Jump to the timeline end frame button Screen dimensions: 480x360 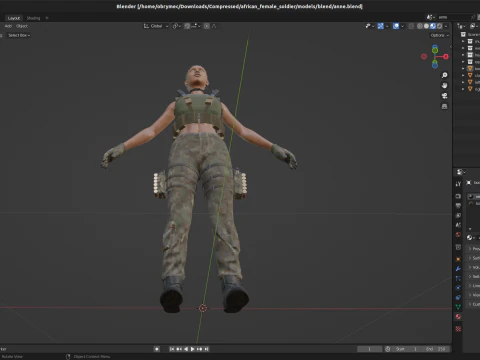point(207,349)
